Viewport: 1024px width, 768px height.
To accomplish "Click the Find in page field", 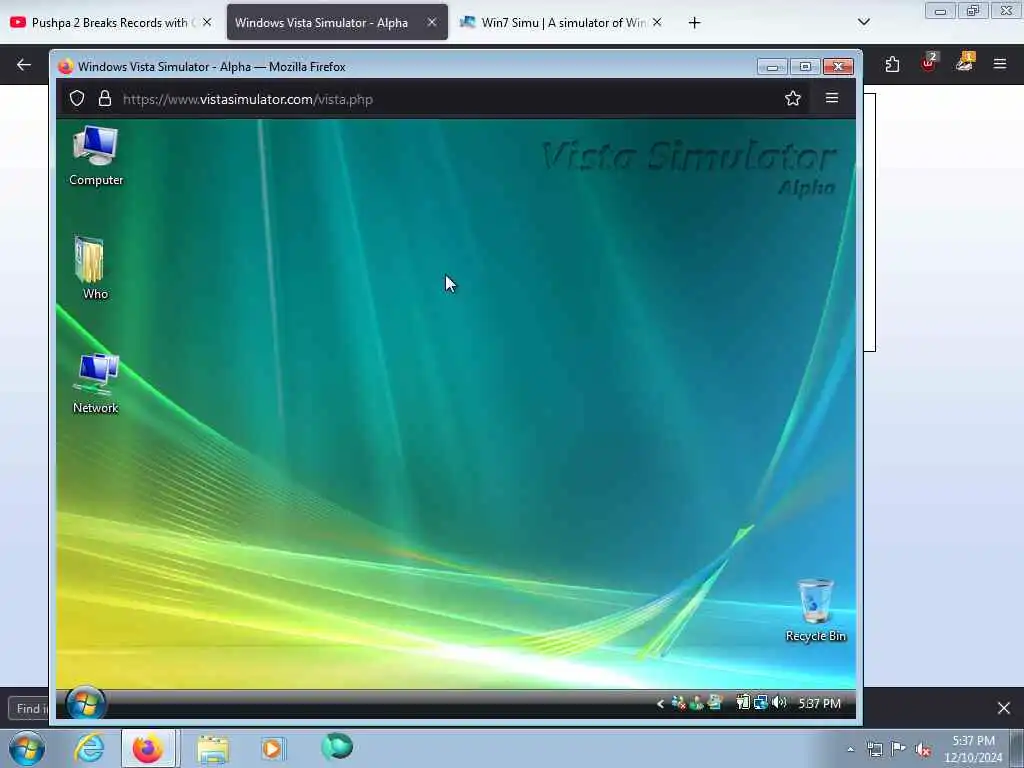I will tap(29, 709).
